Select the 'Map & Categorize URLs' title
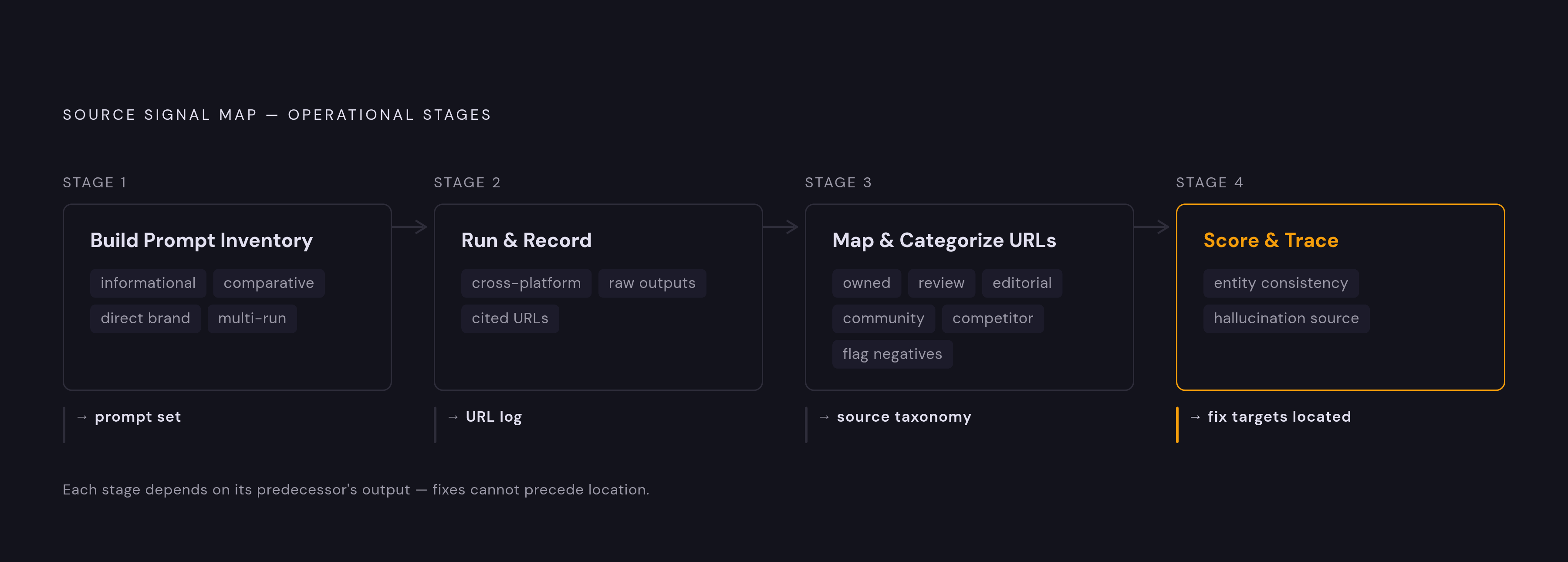Screen dimensions: 1568x562 (x=944, y=240)
